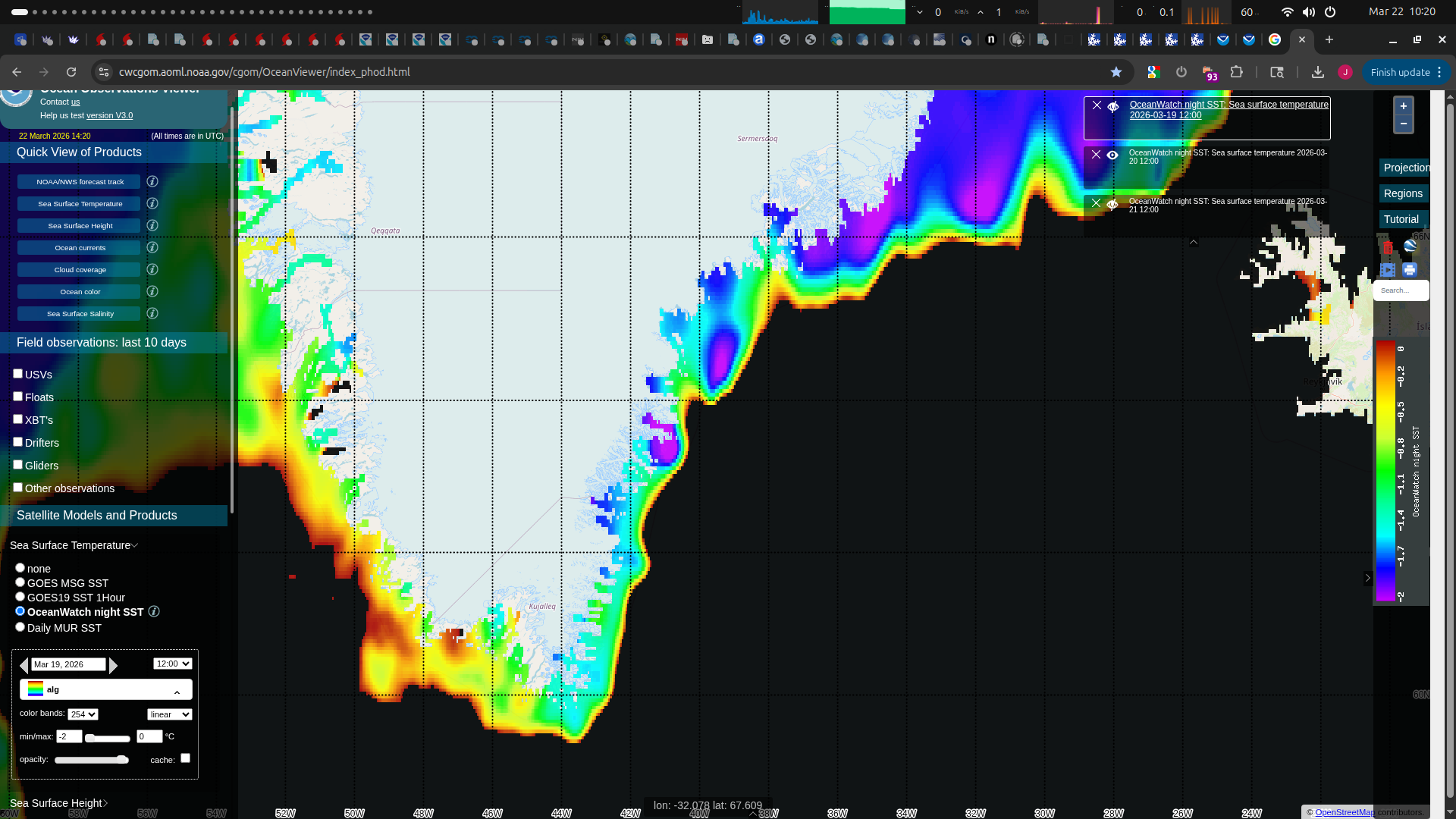The height and width of the screenshot is (819, 1456).
Task: Step date forward with right arrow
Action: 114,665
